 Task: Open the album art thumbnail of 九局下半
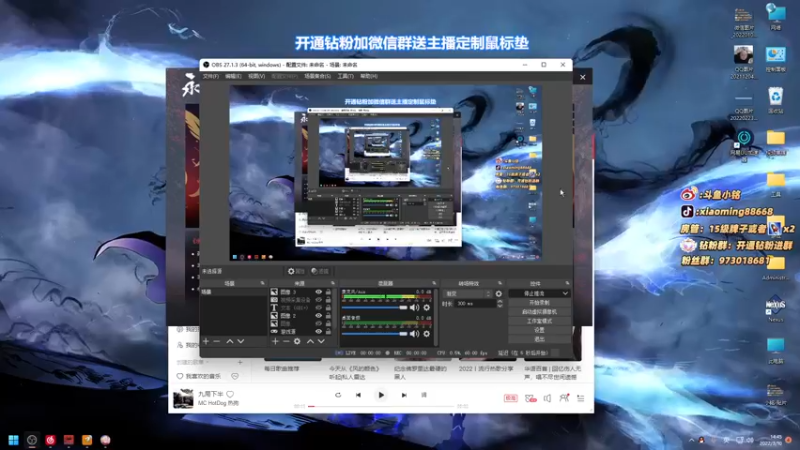pyautogui.click(x=183, y=398)
